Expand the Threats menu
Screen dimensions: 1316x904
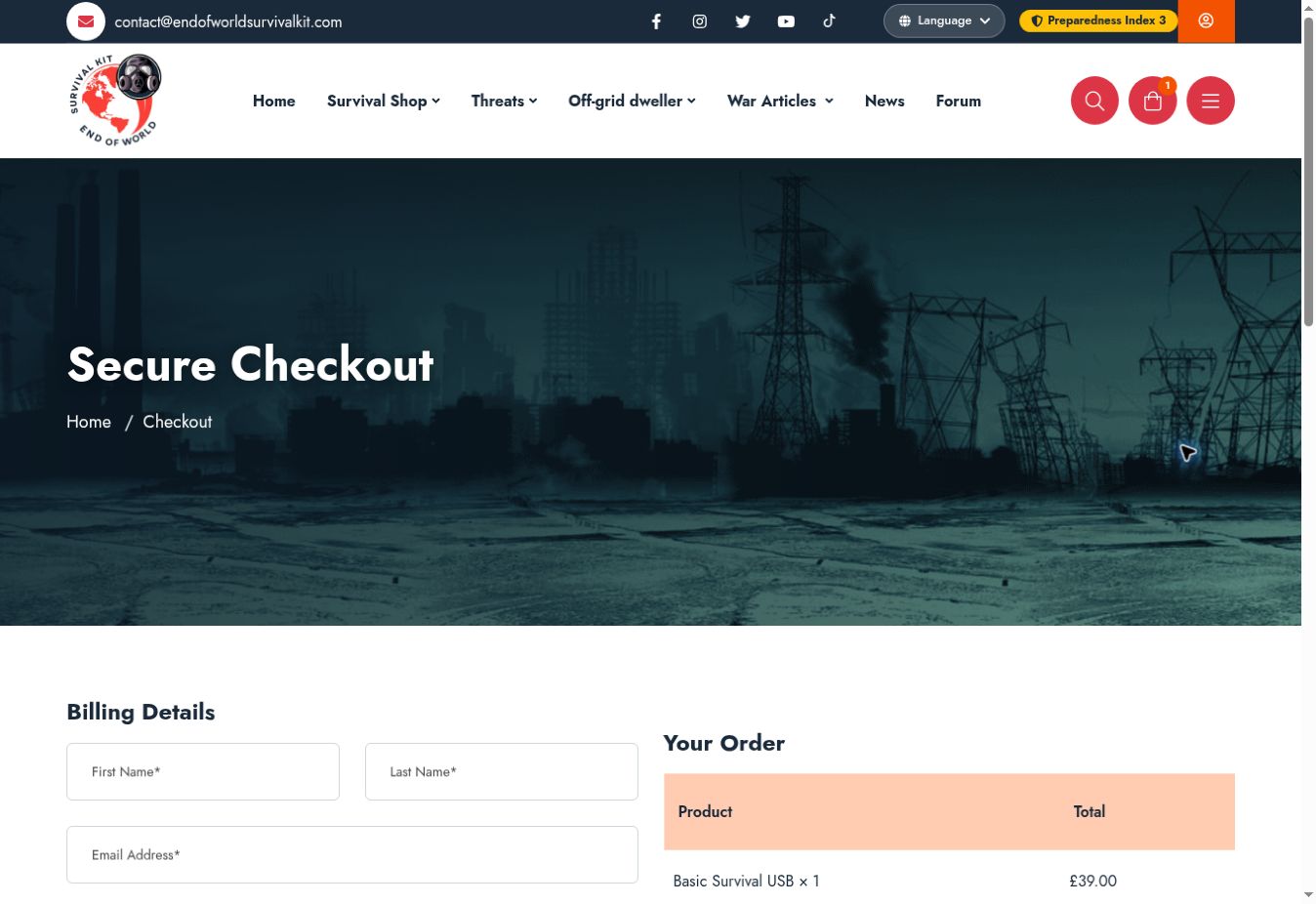(505, 101)
